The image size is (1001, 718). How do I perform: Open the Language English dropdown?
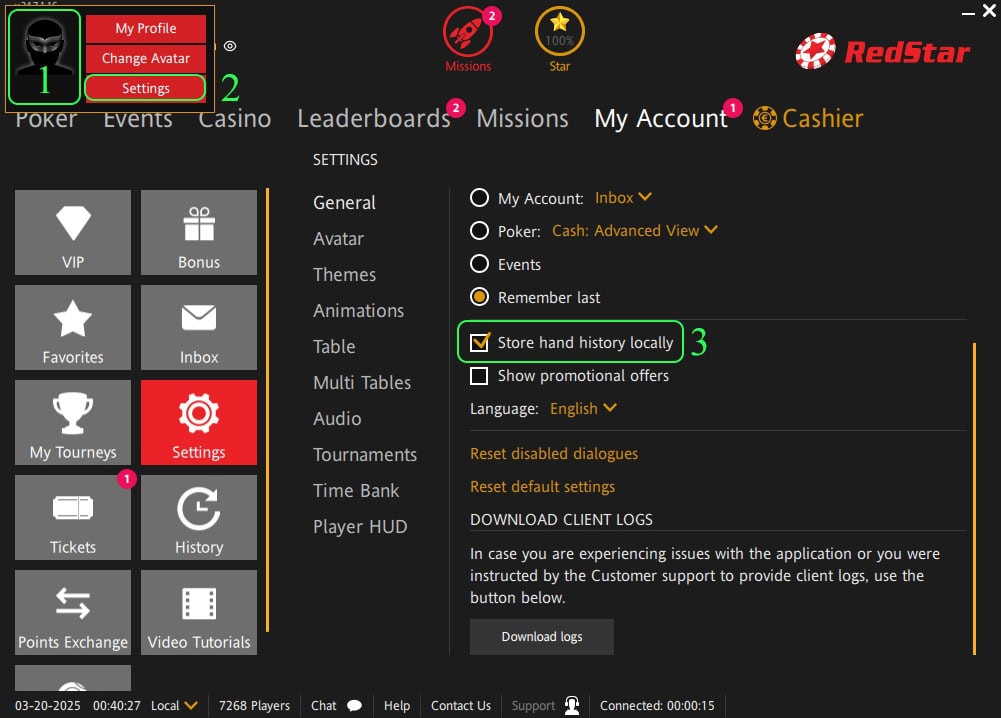point(583,408)
